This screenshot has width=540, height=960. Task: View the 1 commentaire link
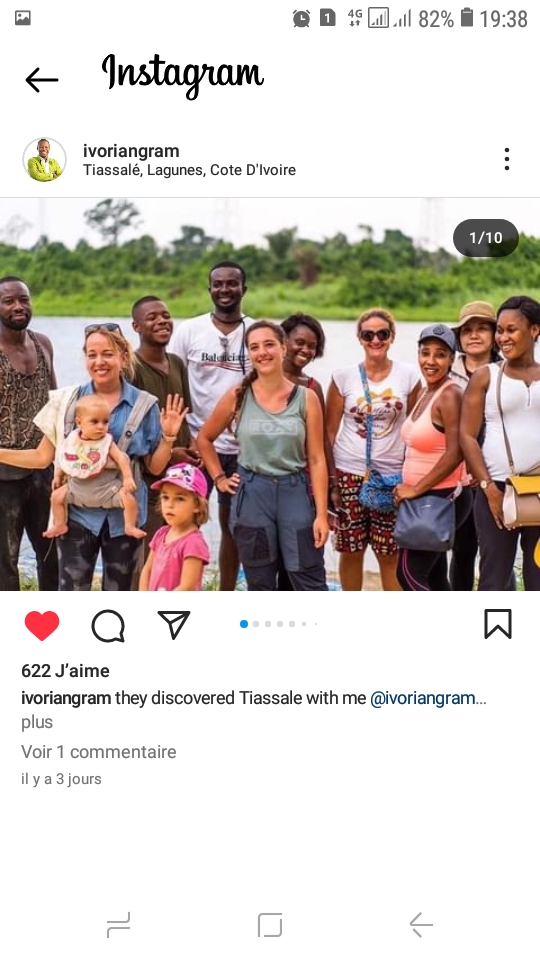(99, 752)
